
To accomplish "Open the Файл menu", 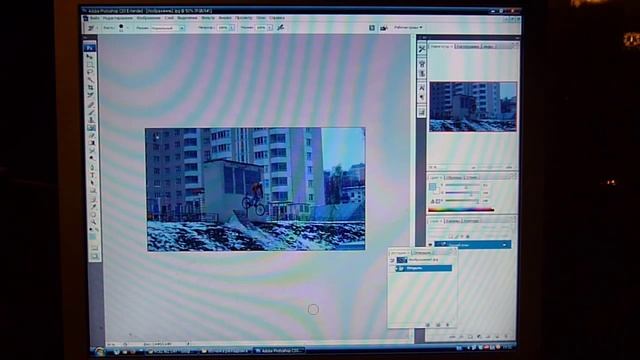I will pyautogui.click(x=94, y=18).
